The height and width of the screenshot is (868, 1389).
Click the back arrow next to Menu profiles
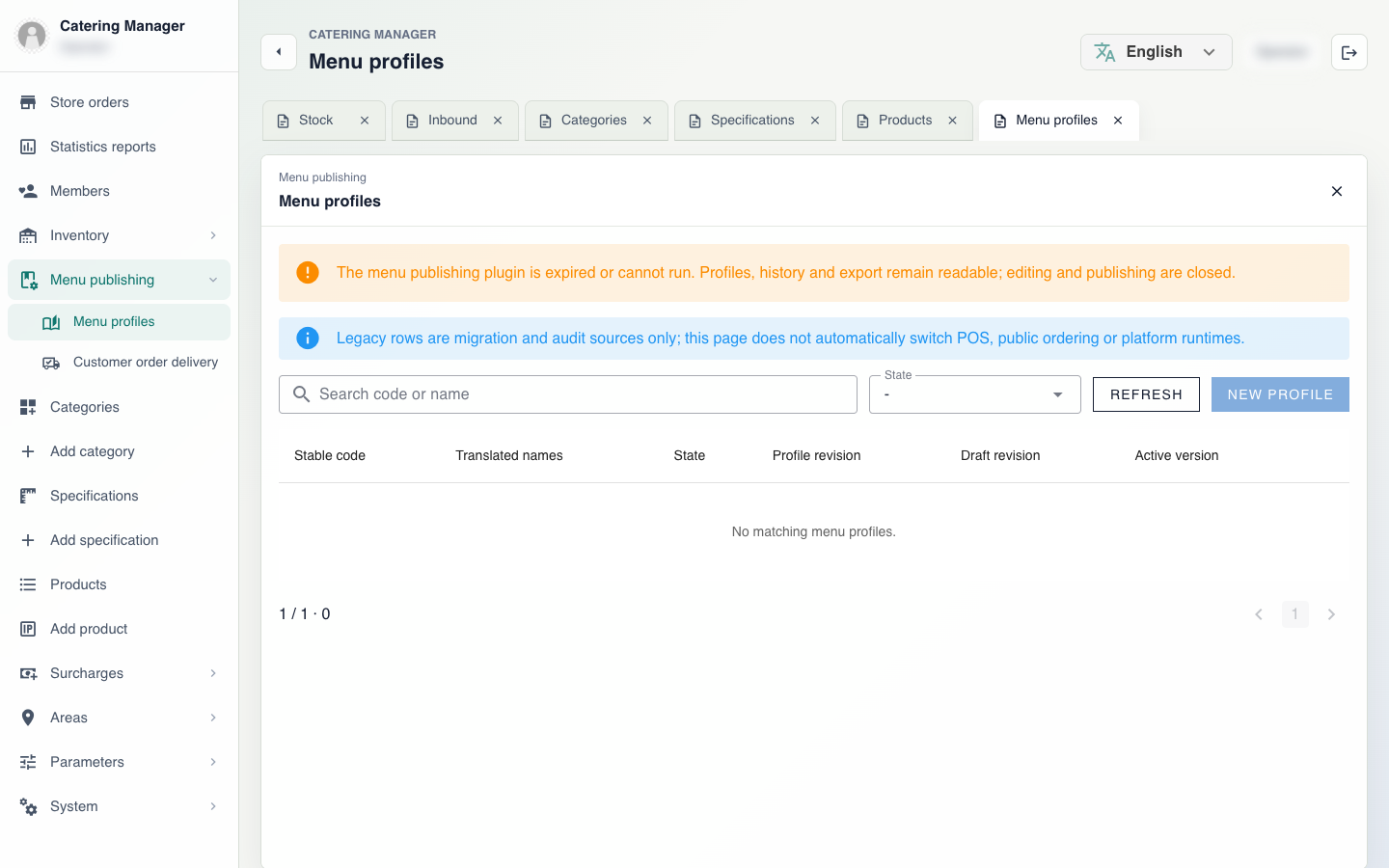click(279, 52)
